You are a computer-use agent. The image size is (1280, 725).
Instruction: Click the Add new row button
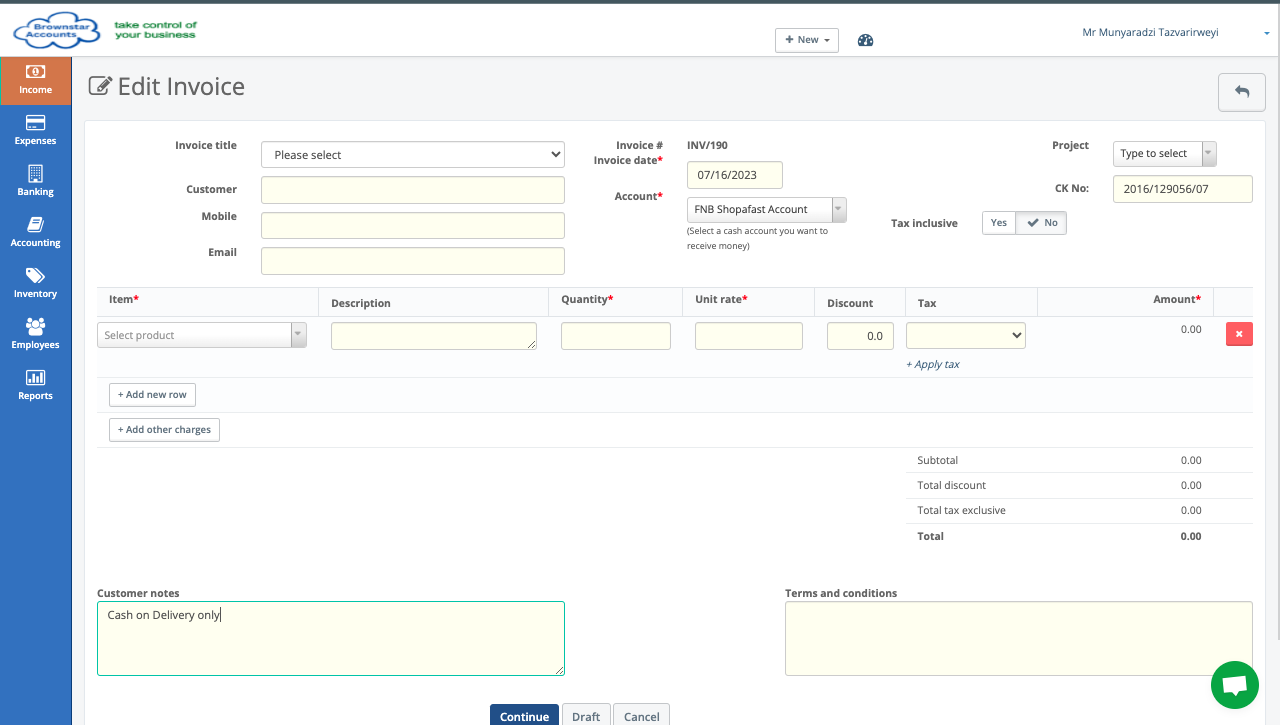[x=152, y=394]
